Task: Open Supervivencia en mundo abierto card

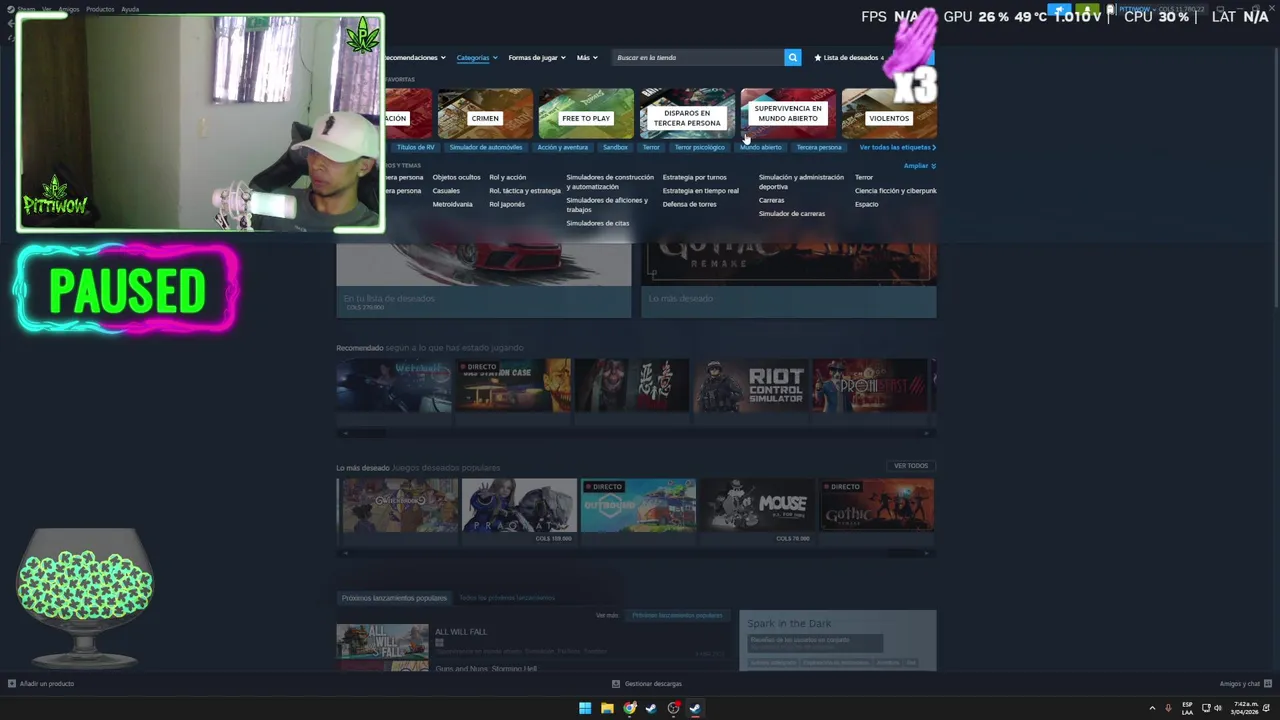Action: point(788,113)
